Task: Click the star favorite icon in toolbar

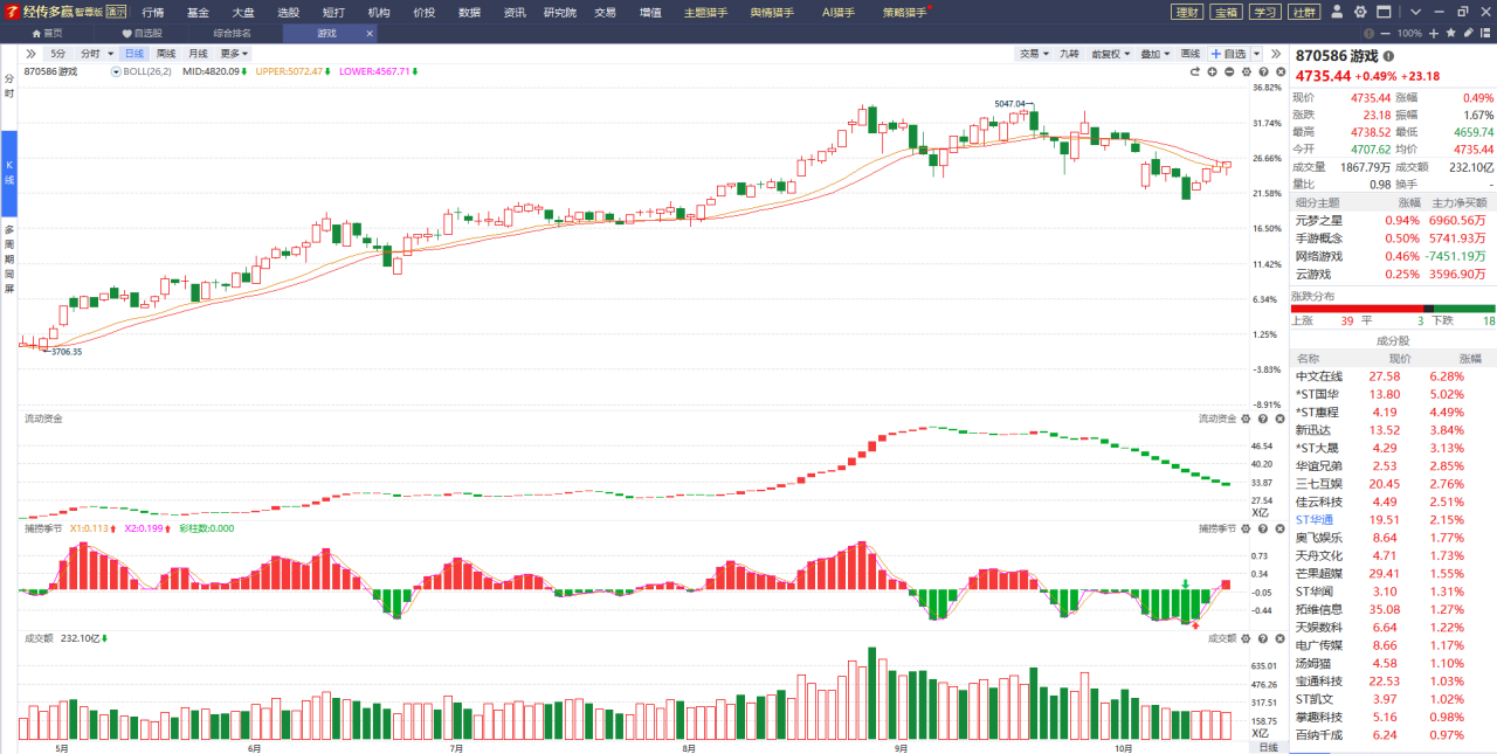Action: point(1451,33)
